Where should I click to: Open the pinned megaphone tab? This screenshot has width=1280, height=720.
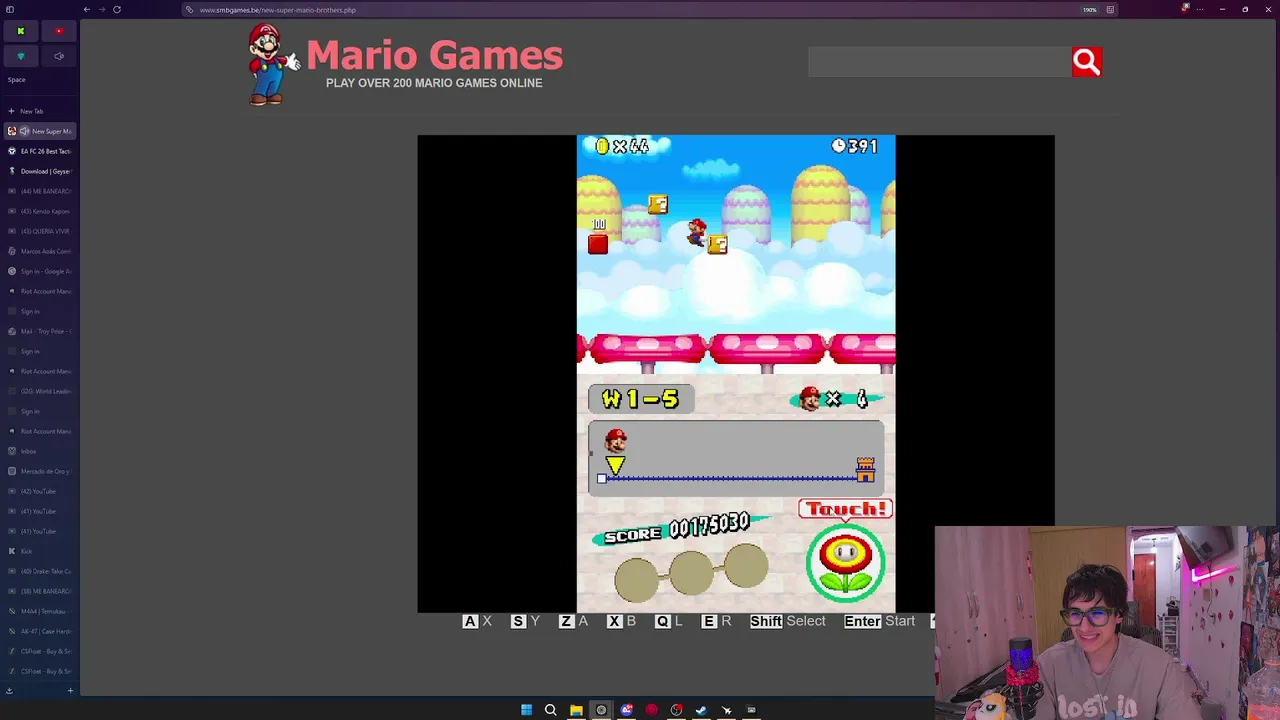coord(59,56)
